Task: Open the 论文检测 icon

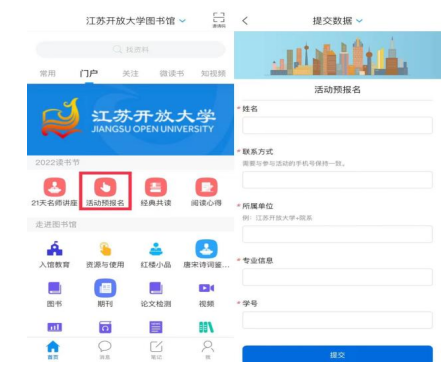Action: click(156, 288)
